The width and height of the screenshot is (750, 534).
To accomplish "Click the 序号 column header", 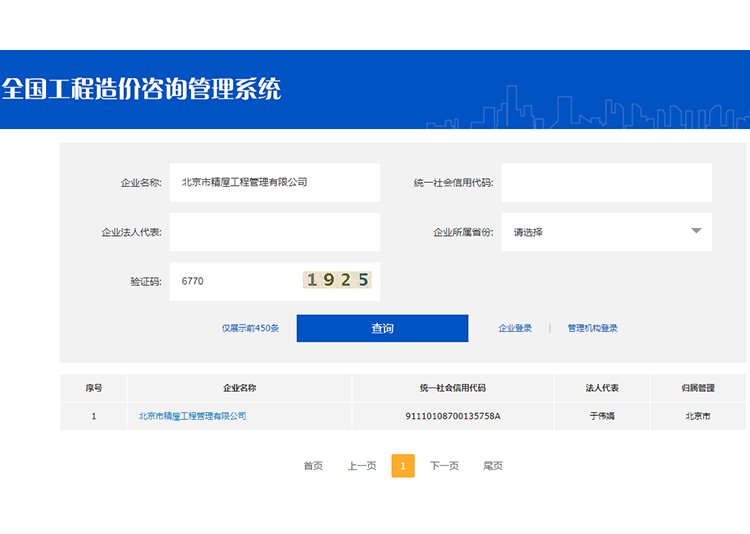I will click(94, 388).
